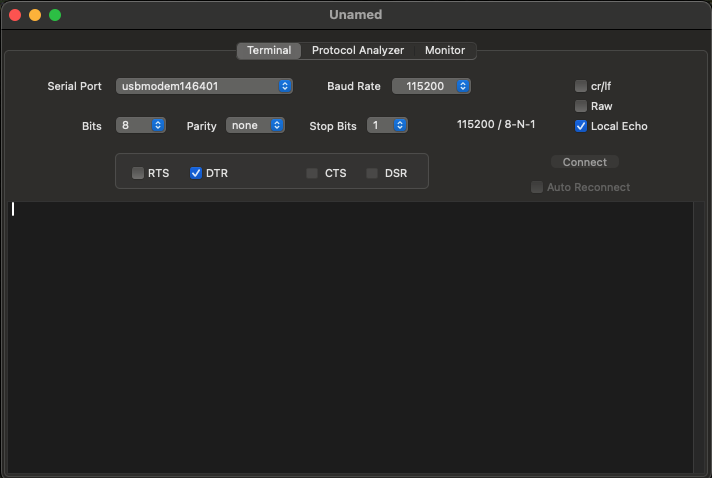Expand the Bits selector set to 8
This screenshot has height=478, width=712.
140,125
